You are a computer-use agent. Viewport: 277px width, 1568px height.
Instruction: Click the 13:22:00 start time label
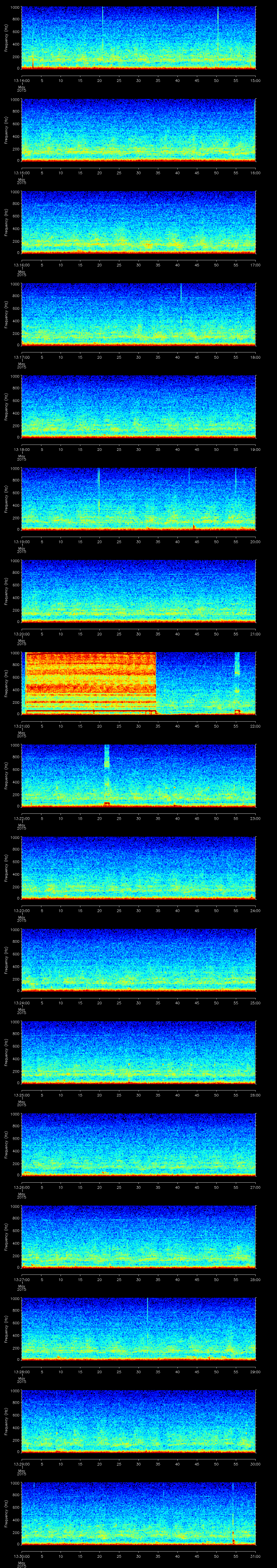pos(21,819)
